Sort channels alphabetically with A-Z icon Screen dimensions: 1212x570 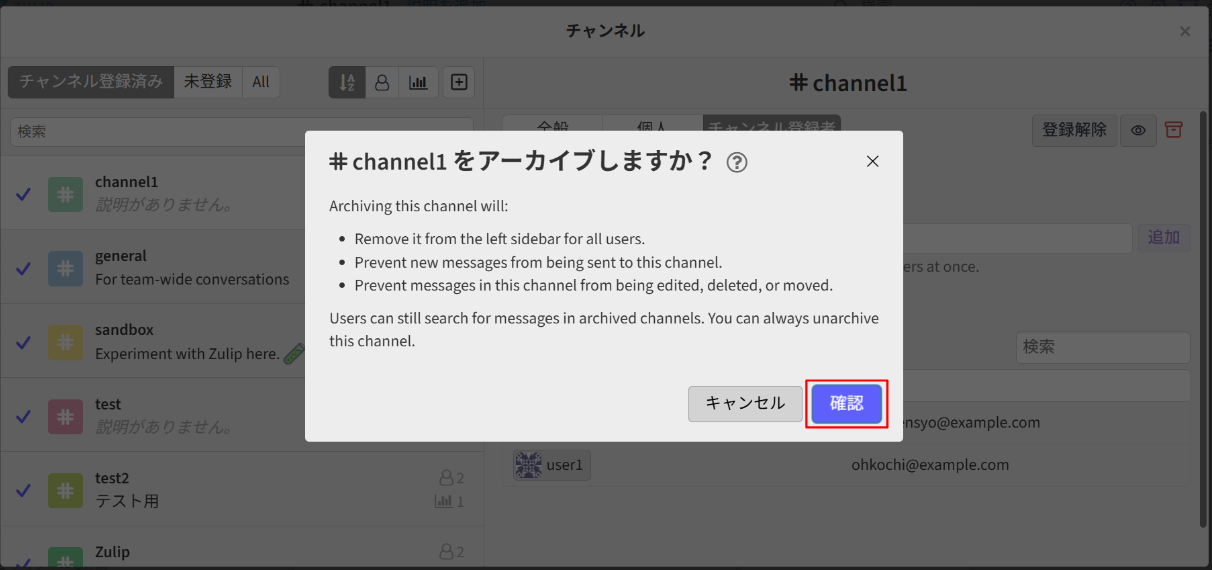coord(346,82)
